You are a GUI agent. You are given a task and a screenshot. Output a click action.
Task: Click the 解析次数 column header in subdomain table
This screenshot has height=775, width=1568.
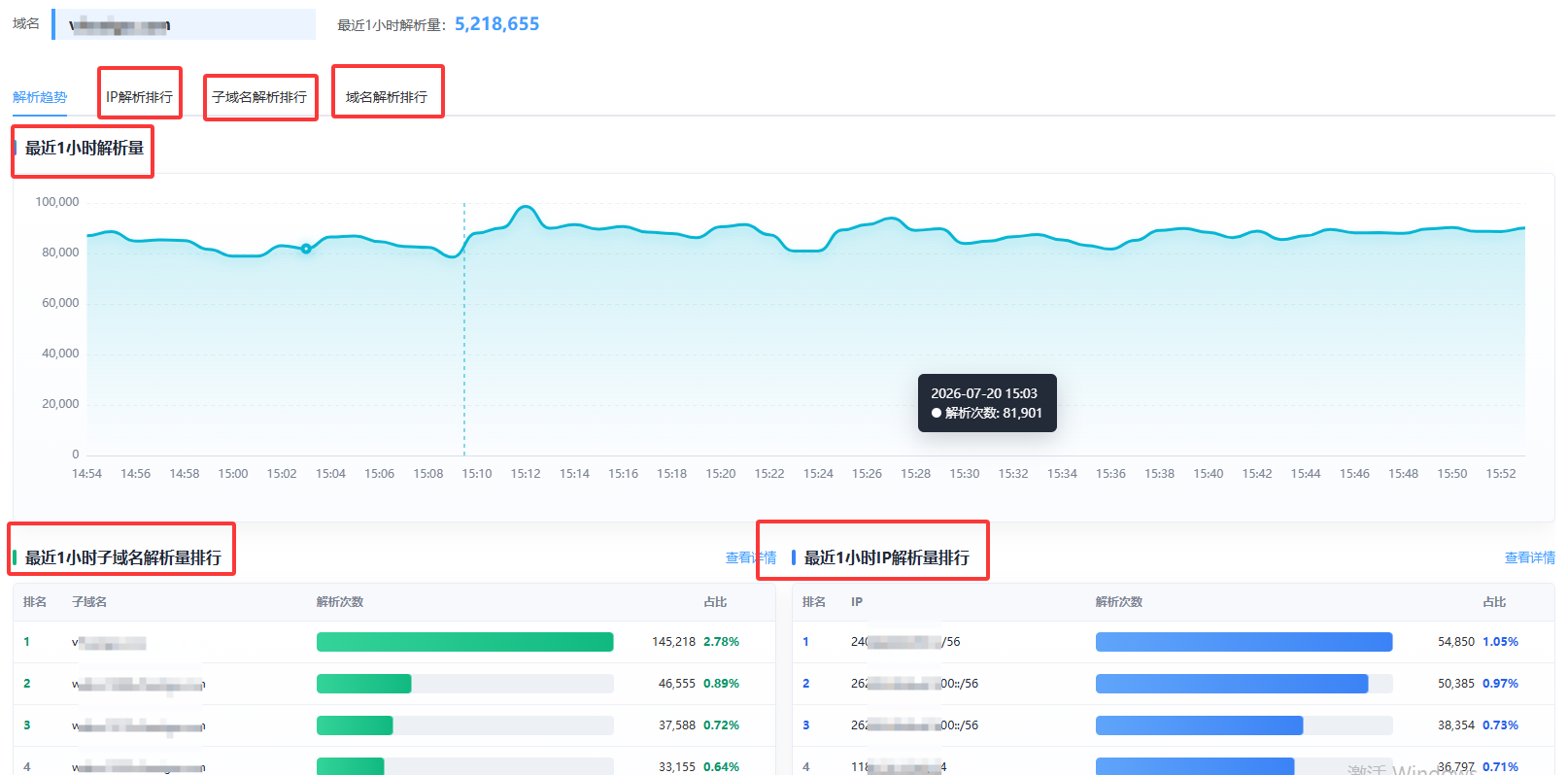(340, 602)
